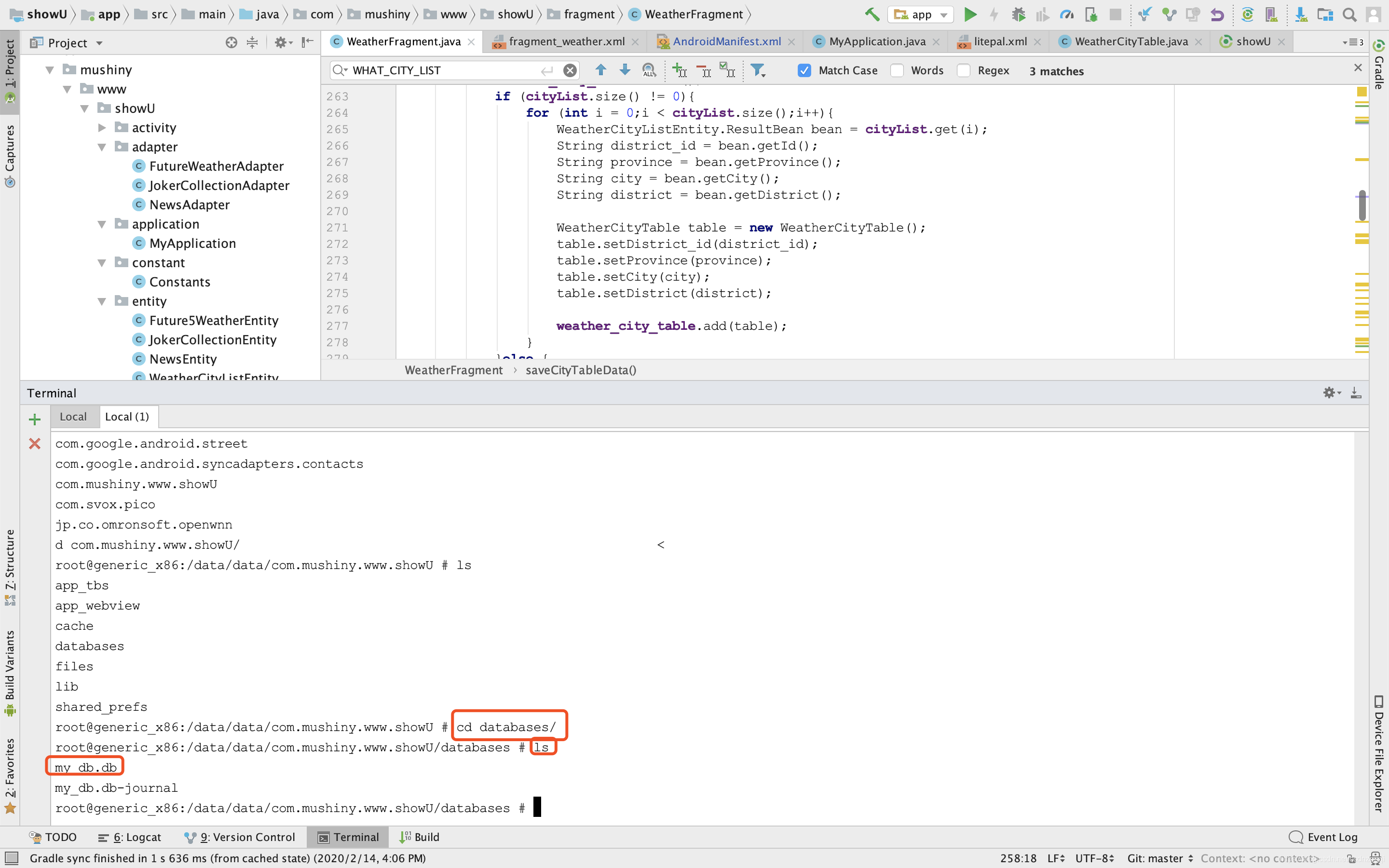
Task: Open the Event Log
Action: click(x=1323, y=837)
